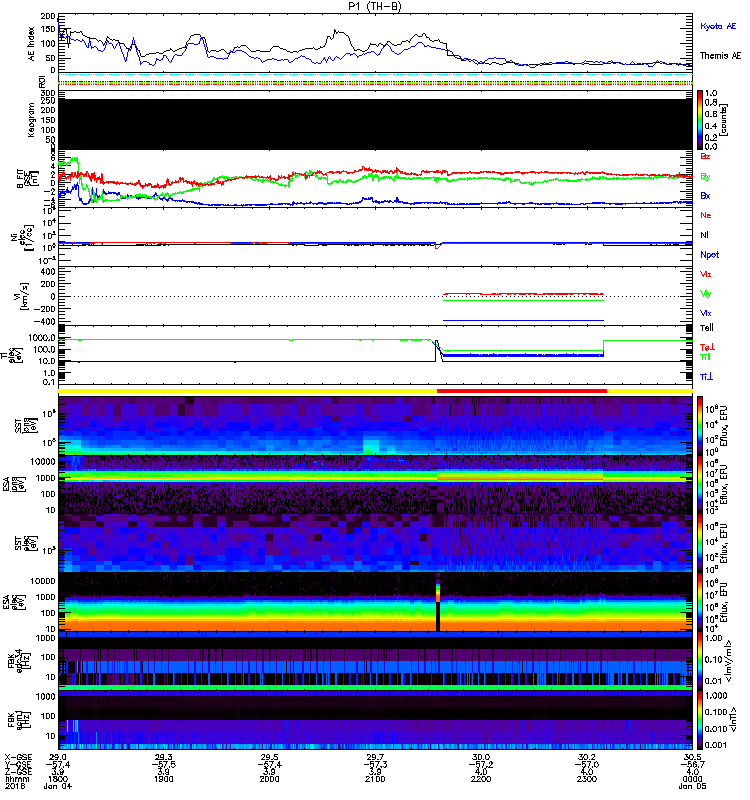The height and width of the screenshot is (800, 750).
Task: Click the Keogram counts color bar
Action: coord(700,120)
